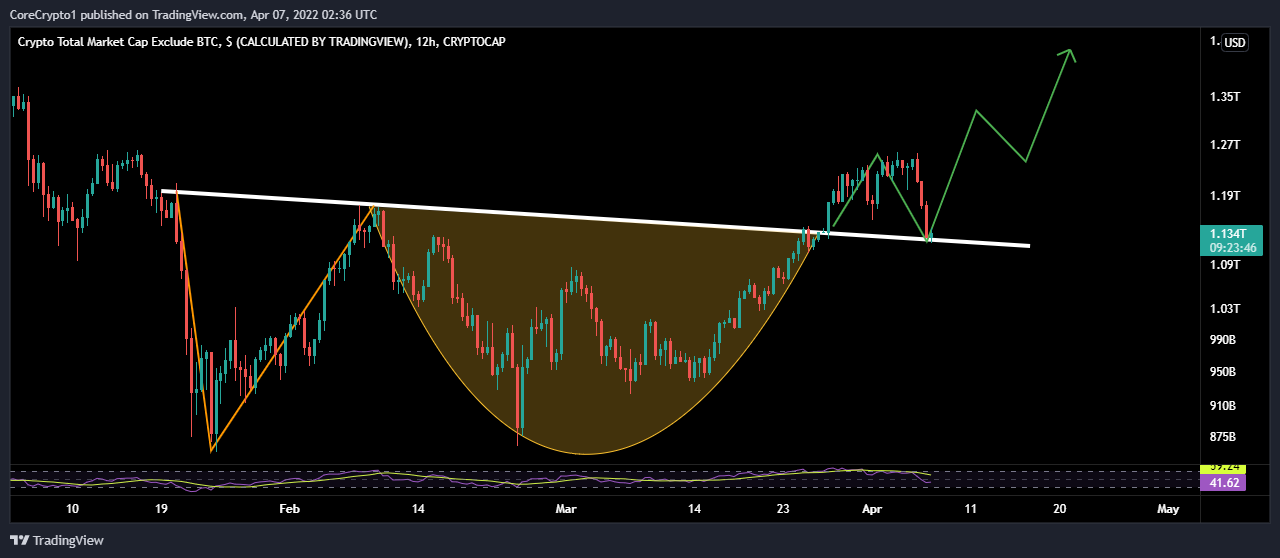Click the 875B price axis label
The image size is (1280, 558).
coord(1224,437)
